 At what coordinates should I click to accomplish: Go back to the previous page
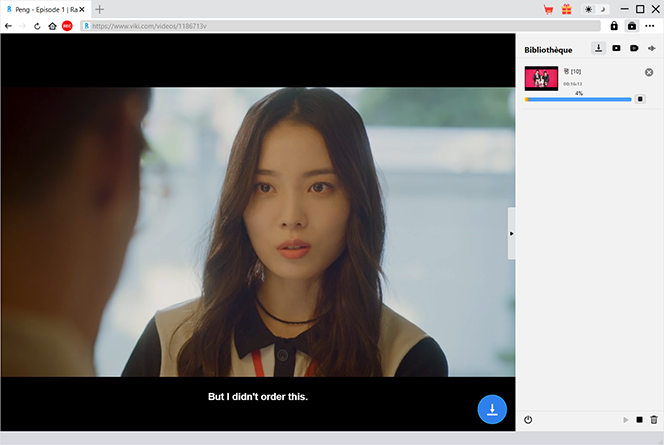point(8,26)
